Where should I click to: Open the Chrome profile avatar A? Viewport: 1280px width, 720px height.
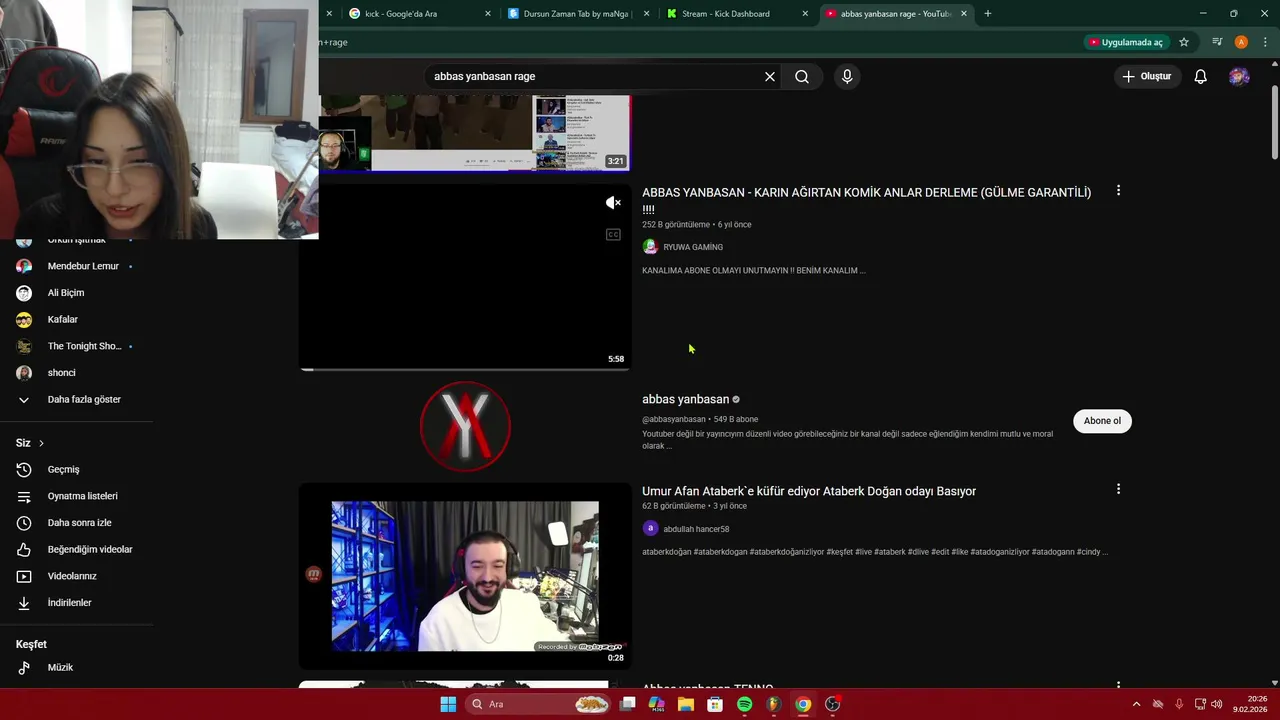click(1241, 42)
